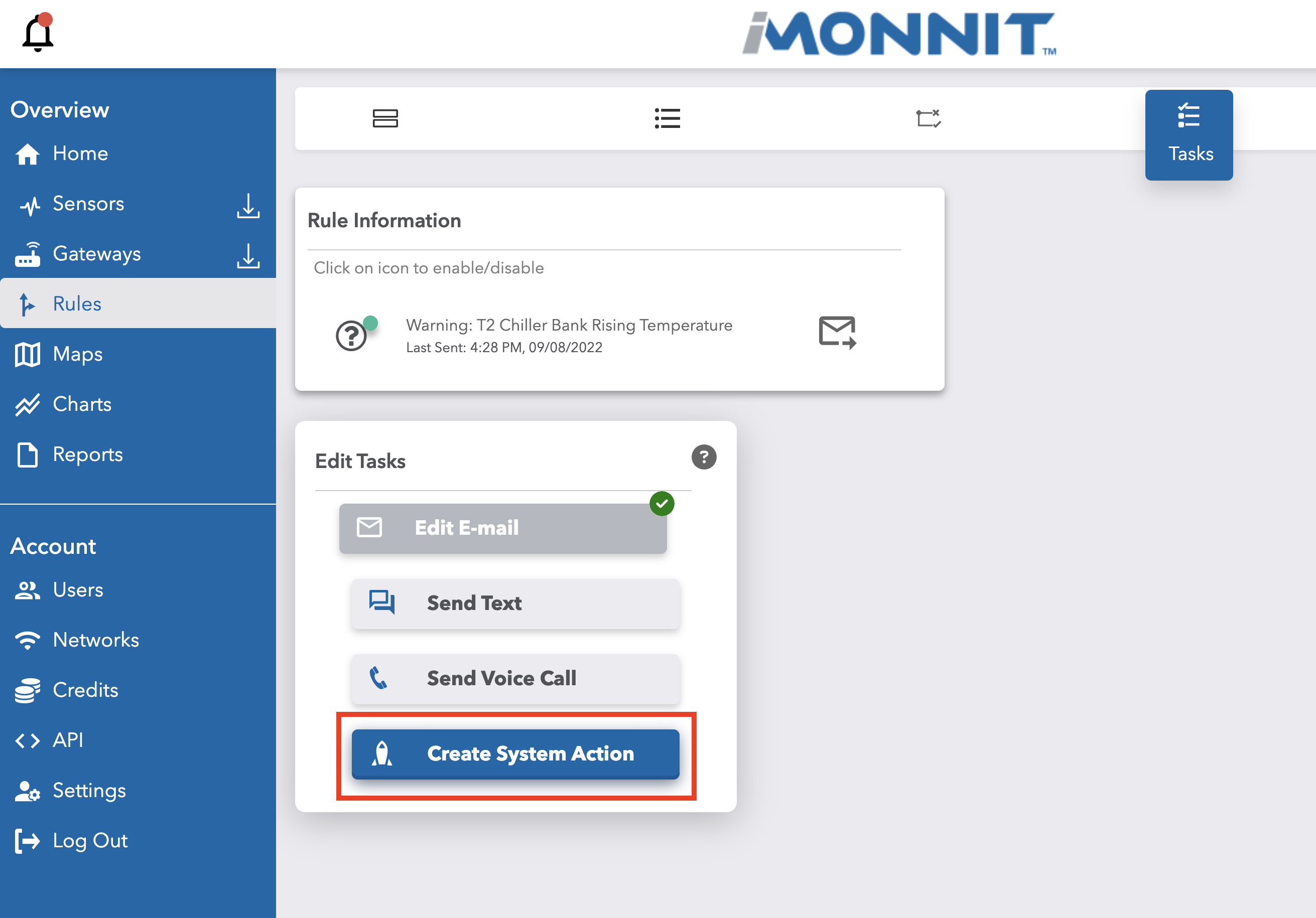Open Charts from the sidebar

[138, 404]
